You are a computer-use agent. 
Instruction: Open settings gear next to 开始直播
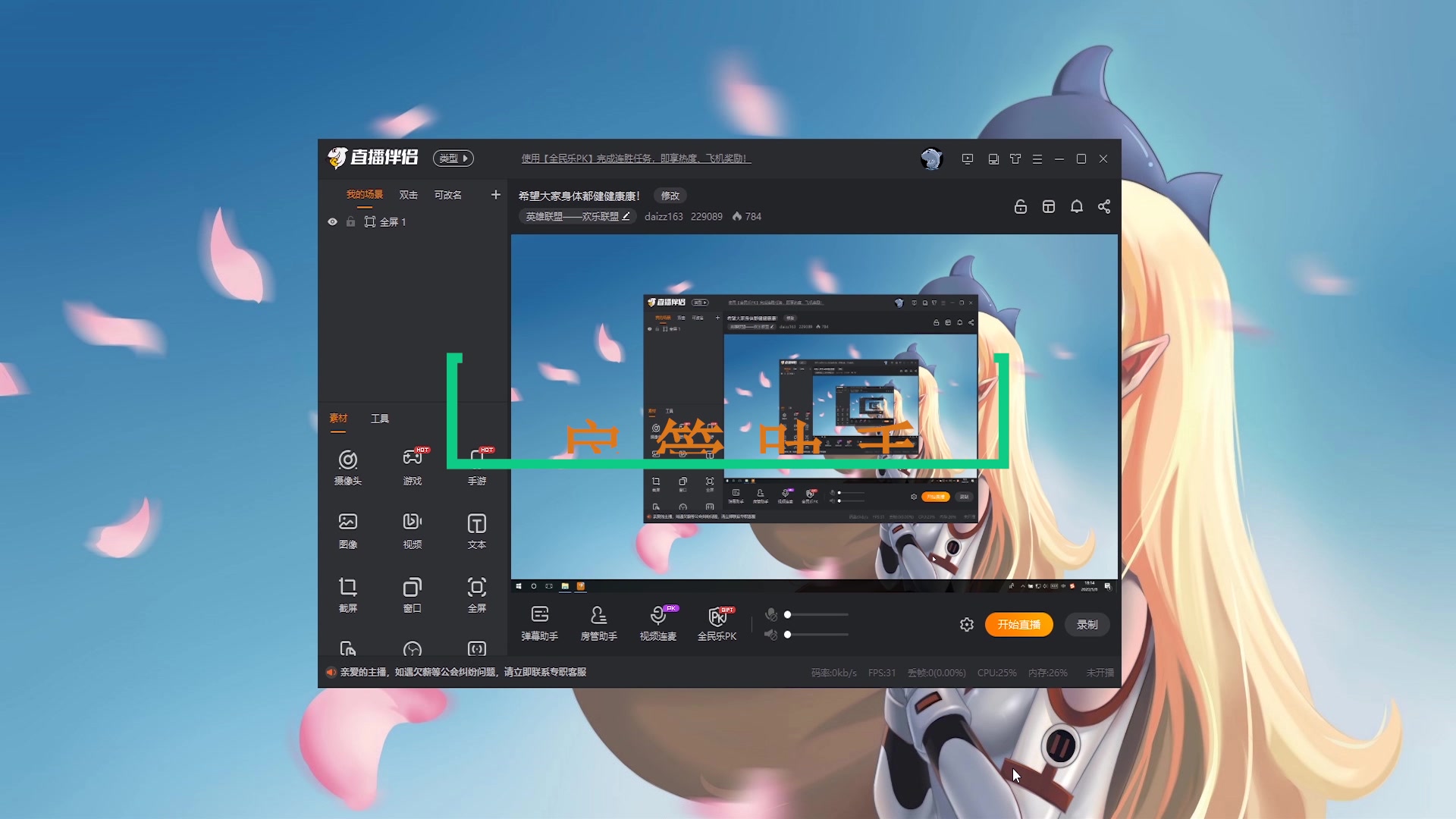click(x=967, y=625)
